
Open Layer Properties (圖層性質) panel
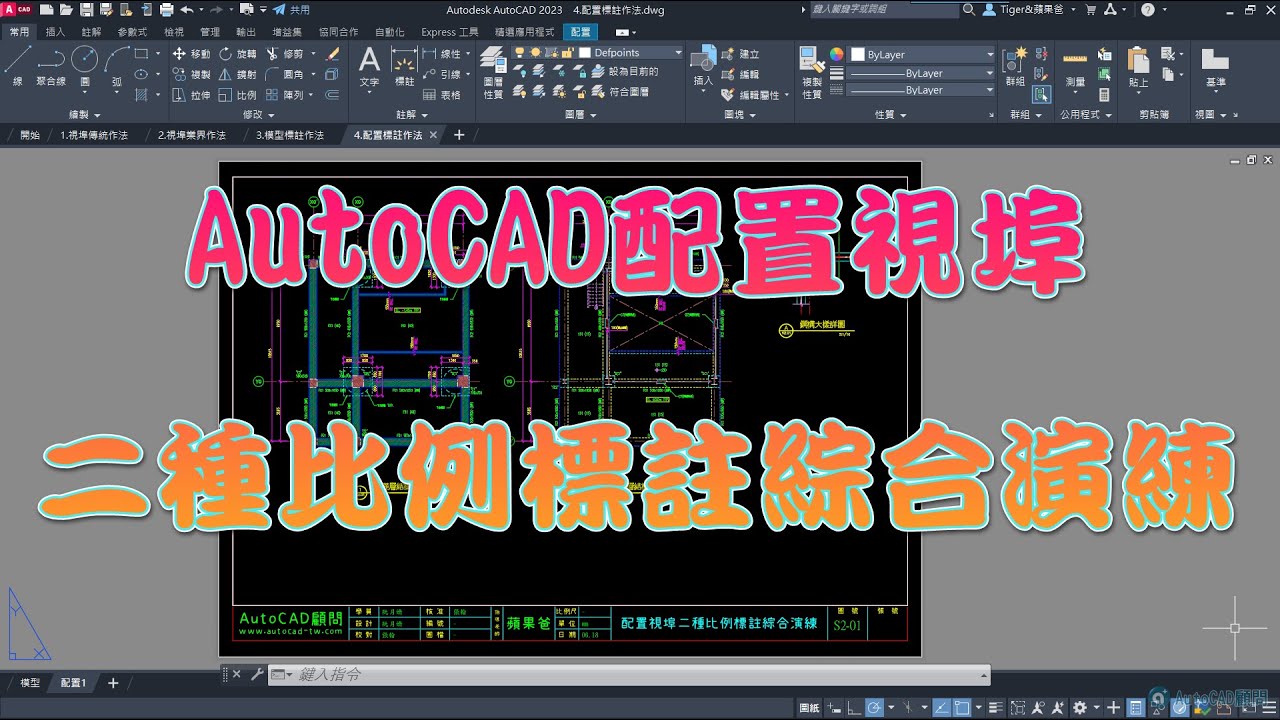point(493,73)
